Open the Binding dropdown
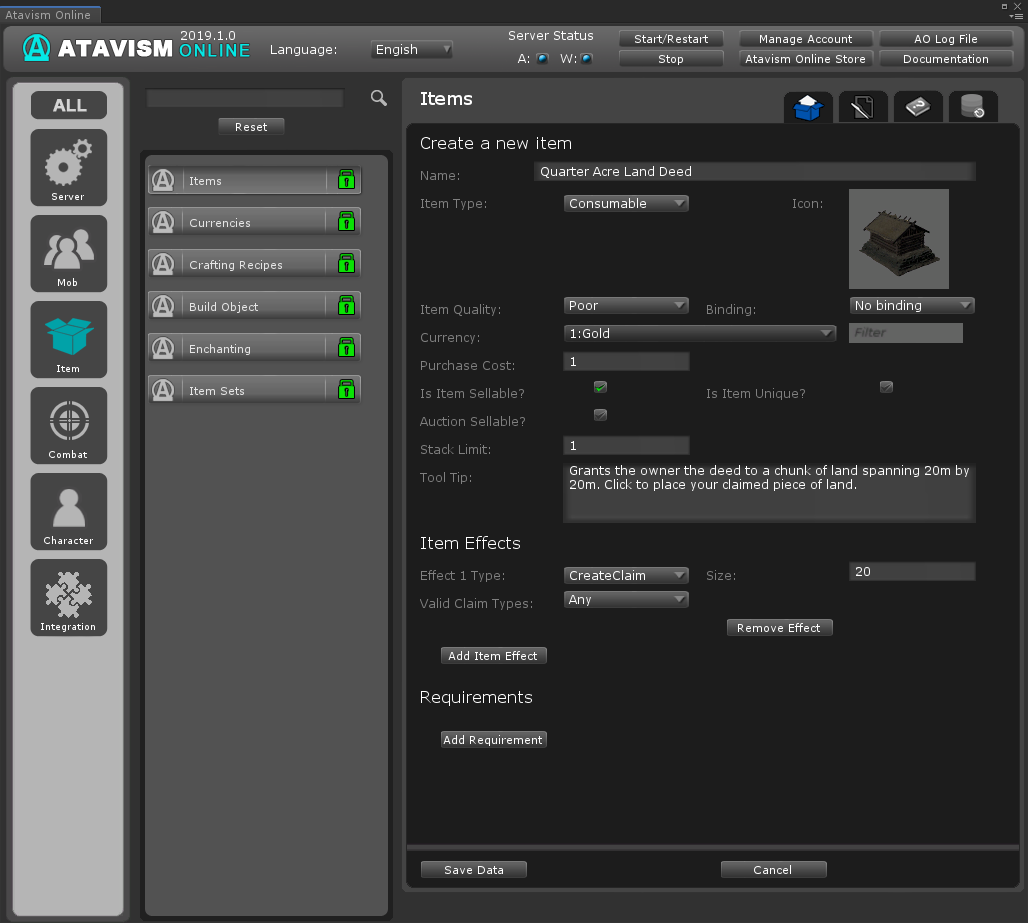Screen dimensions: 1028x923 911,306
